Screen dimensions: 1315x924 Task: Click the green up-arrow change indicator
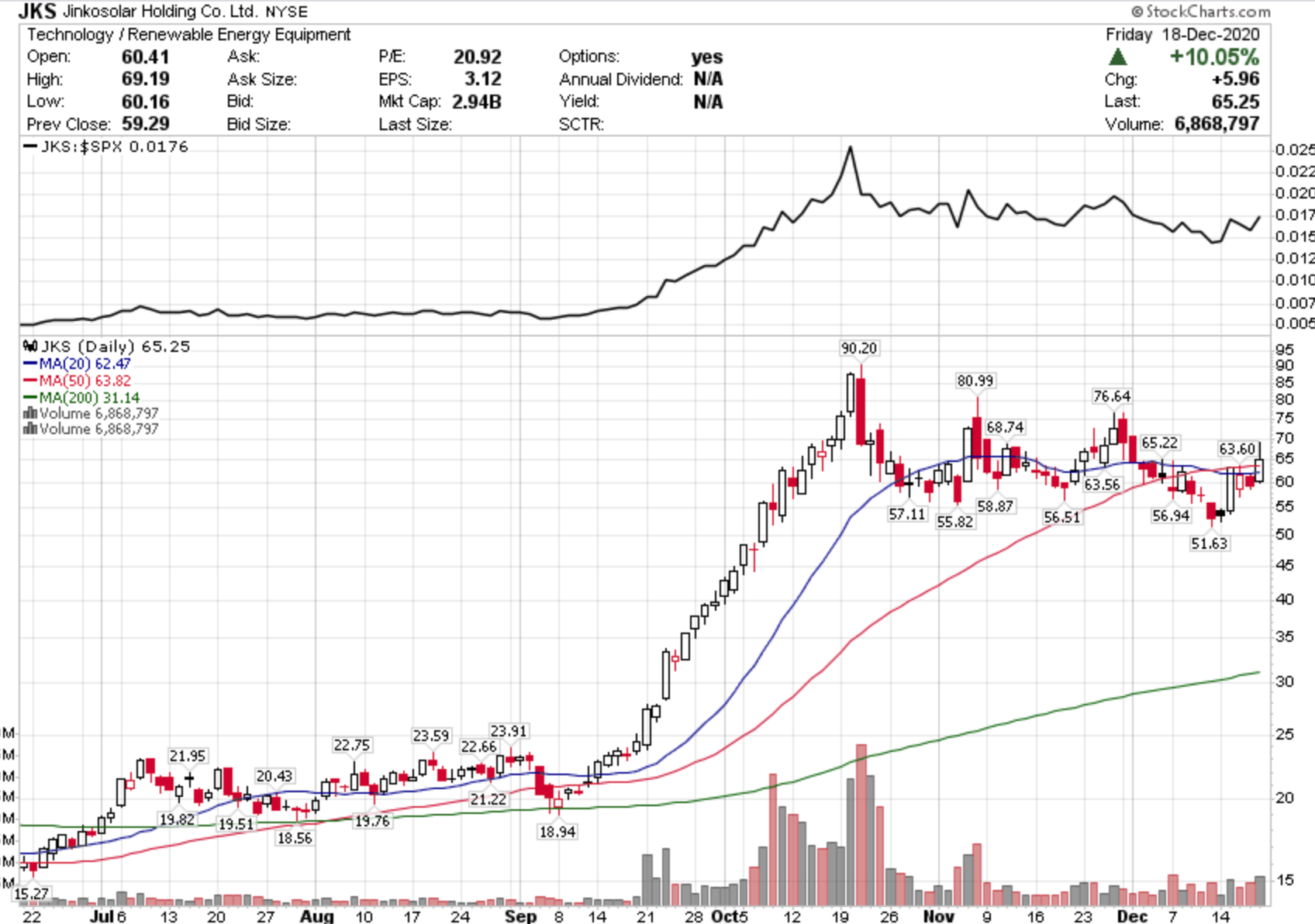1117,57
